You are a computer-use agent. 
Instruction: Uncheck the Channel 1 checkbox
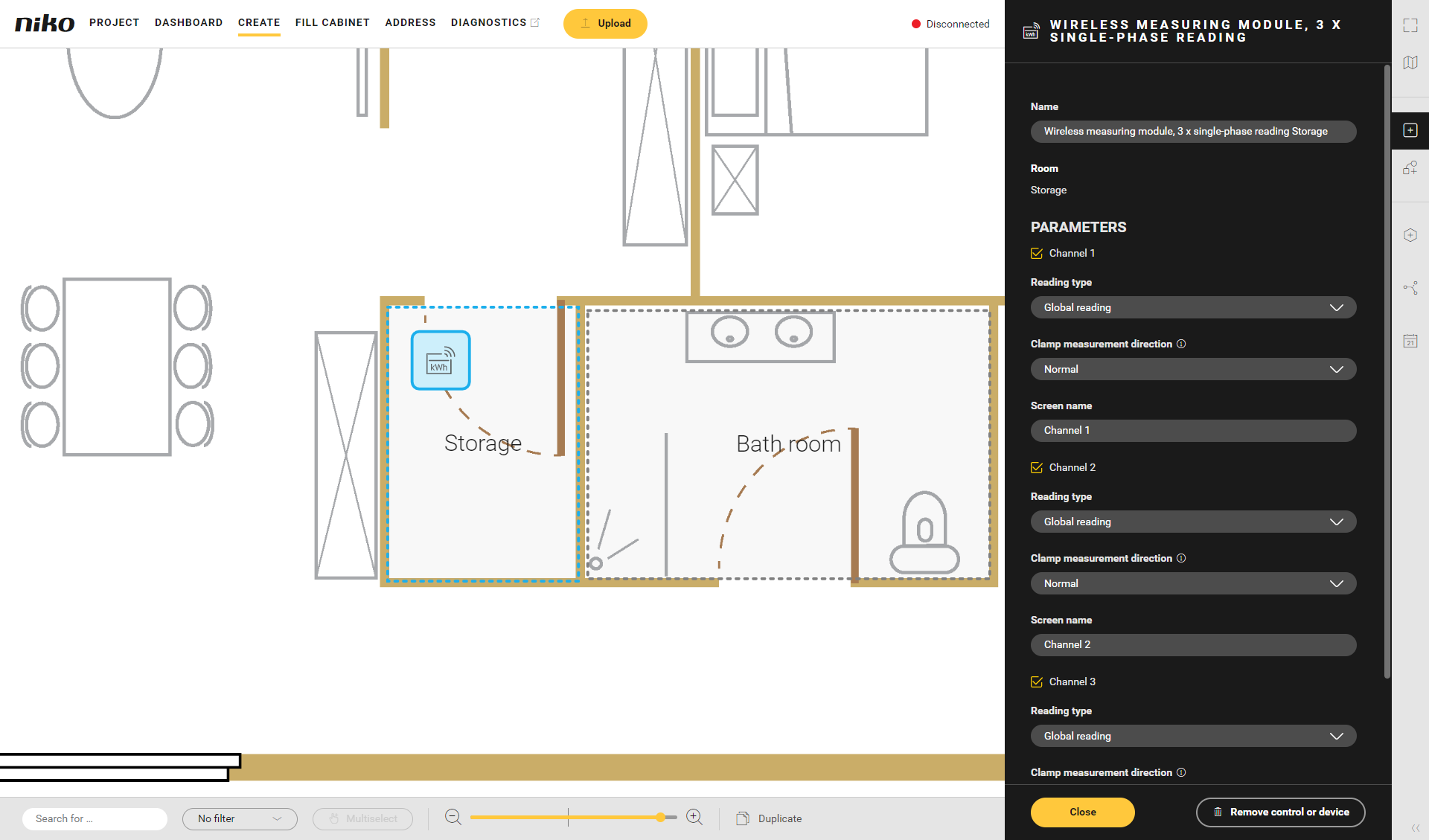[x=1037, y=253]
